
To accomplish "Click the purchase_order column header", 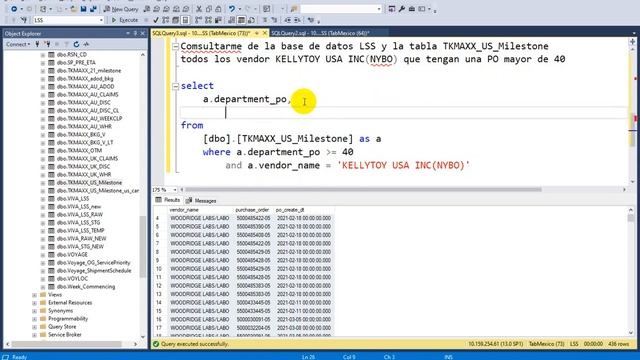I will [x=253, y=210].
